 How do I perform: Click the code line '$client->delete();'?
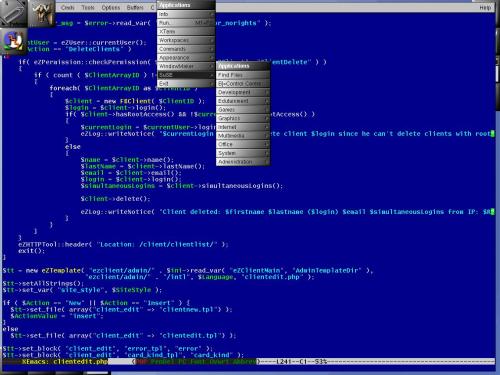(115, 199)
